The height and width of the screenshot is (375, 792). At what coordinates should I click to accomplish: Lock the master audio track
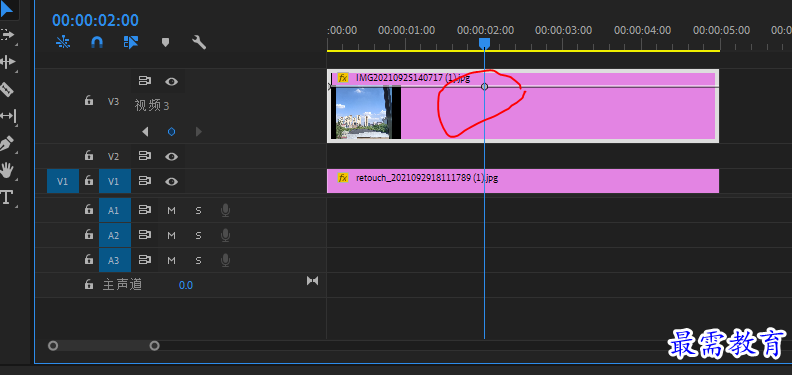click(x=89, y=285)
